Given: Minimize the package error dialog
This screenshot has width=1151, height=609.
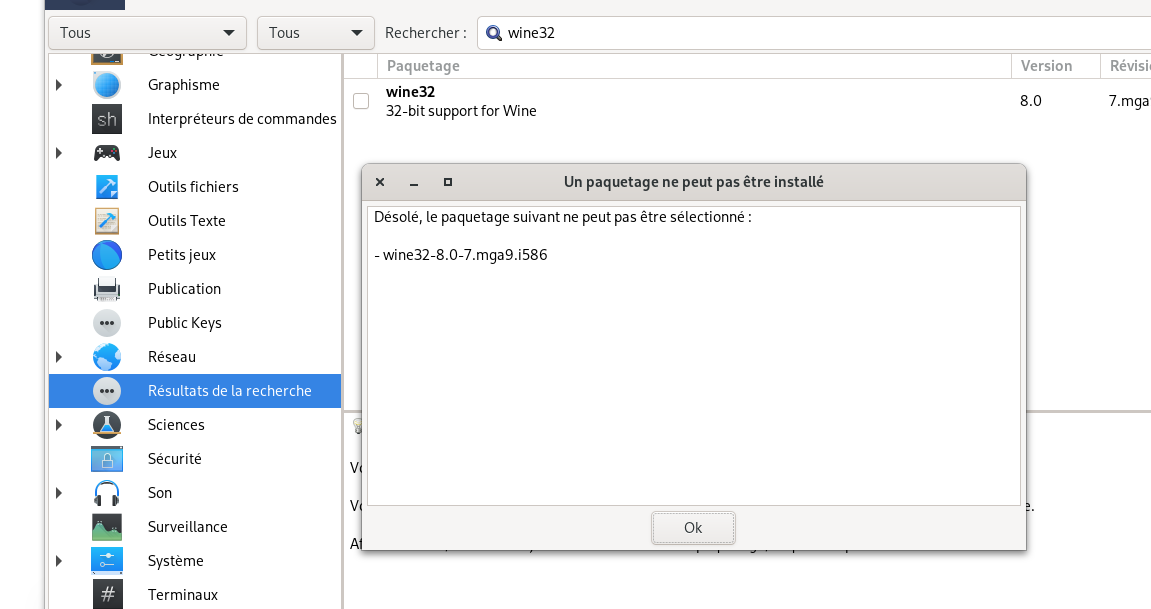Looking at the screenshot, I should pyautogui.click(x=414, y=182).
